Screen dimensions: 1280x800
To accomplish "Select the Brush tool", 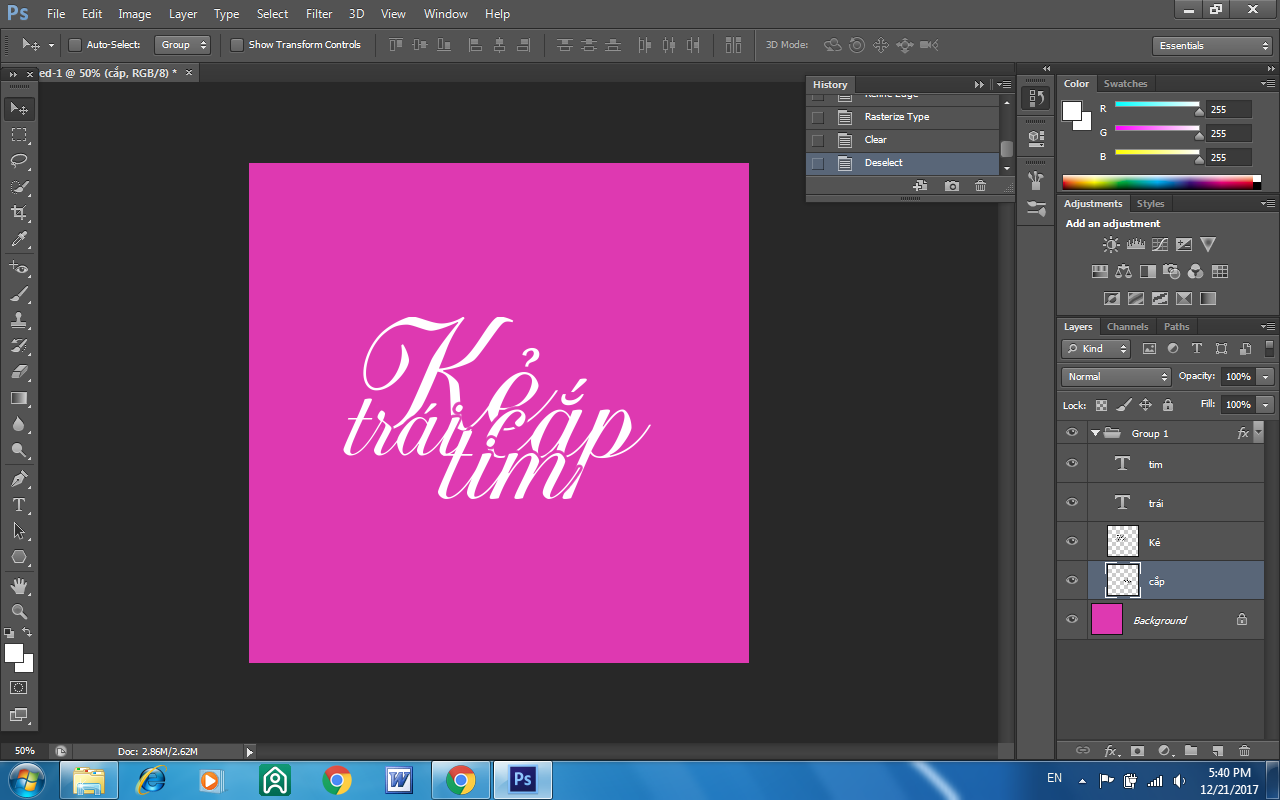I will click(19, 294).
